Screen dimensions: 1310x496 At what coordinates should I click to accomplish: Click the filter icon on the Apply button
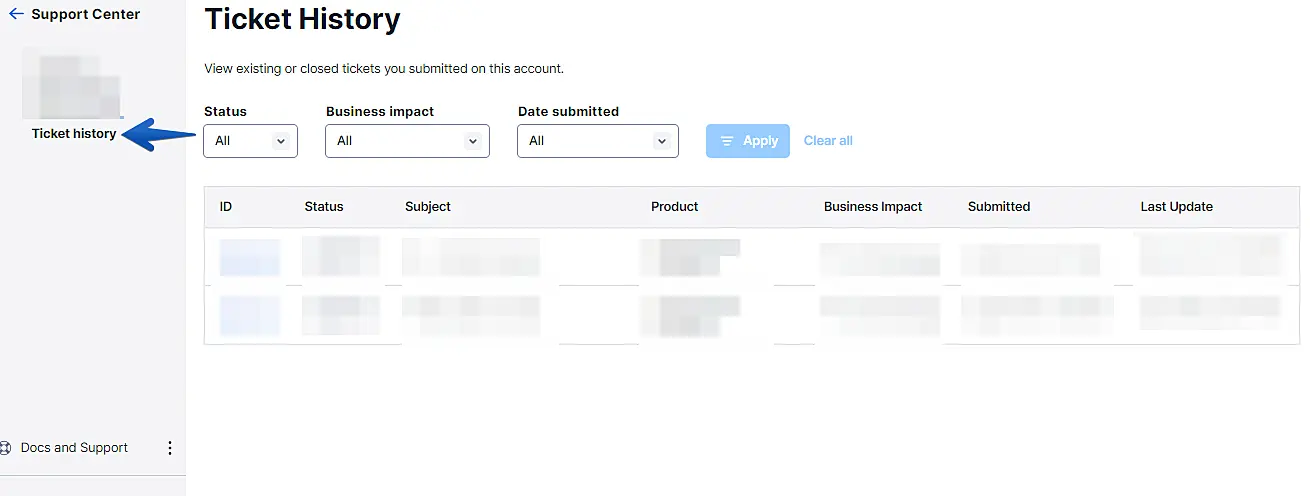tap(727, 141)
